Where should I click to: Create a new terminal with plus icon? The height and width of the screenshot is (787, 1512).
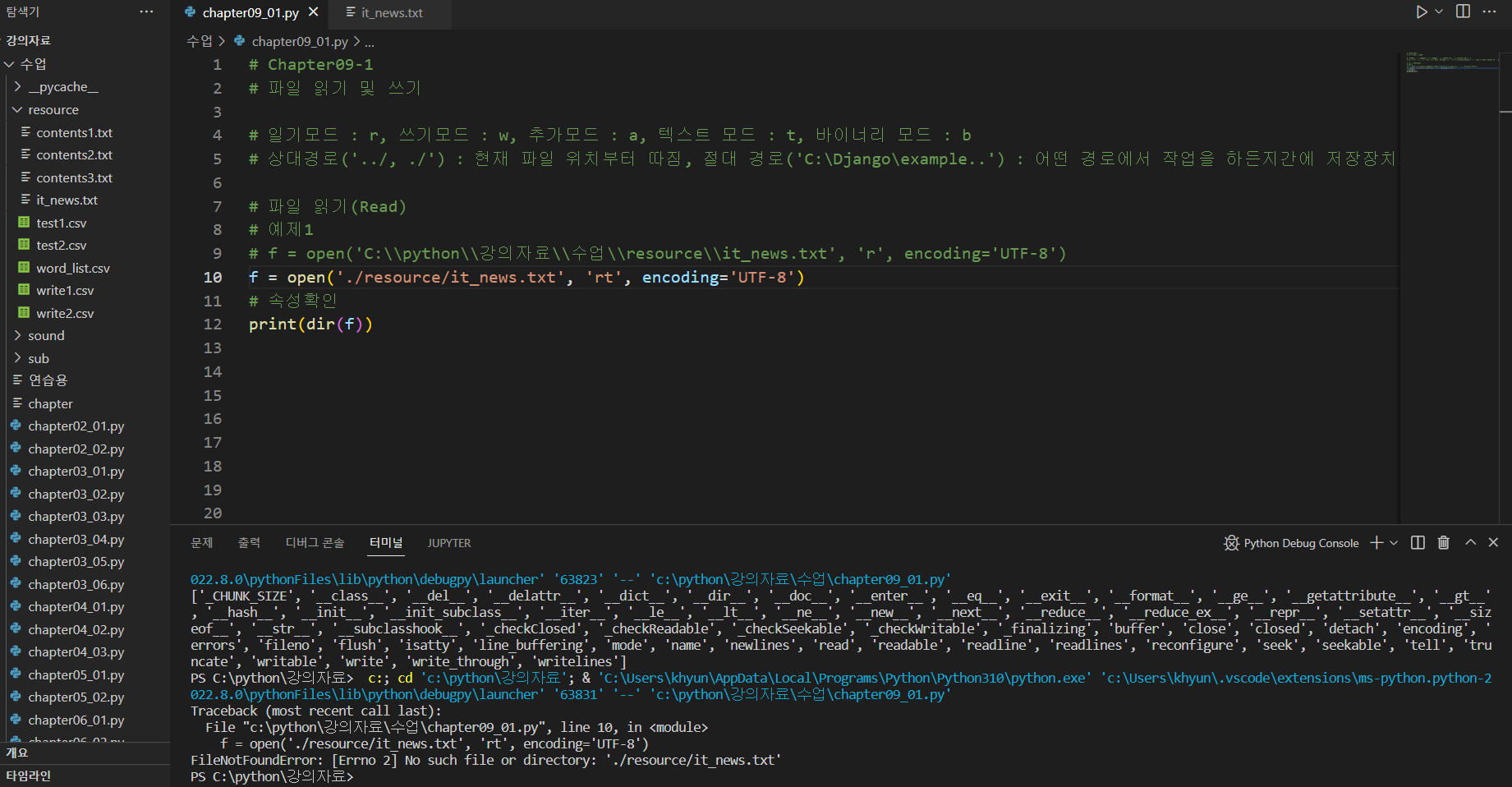(x=1376, y=543)
